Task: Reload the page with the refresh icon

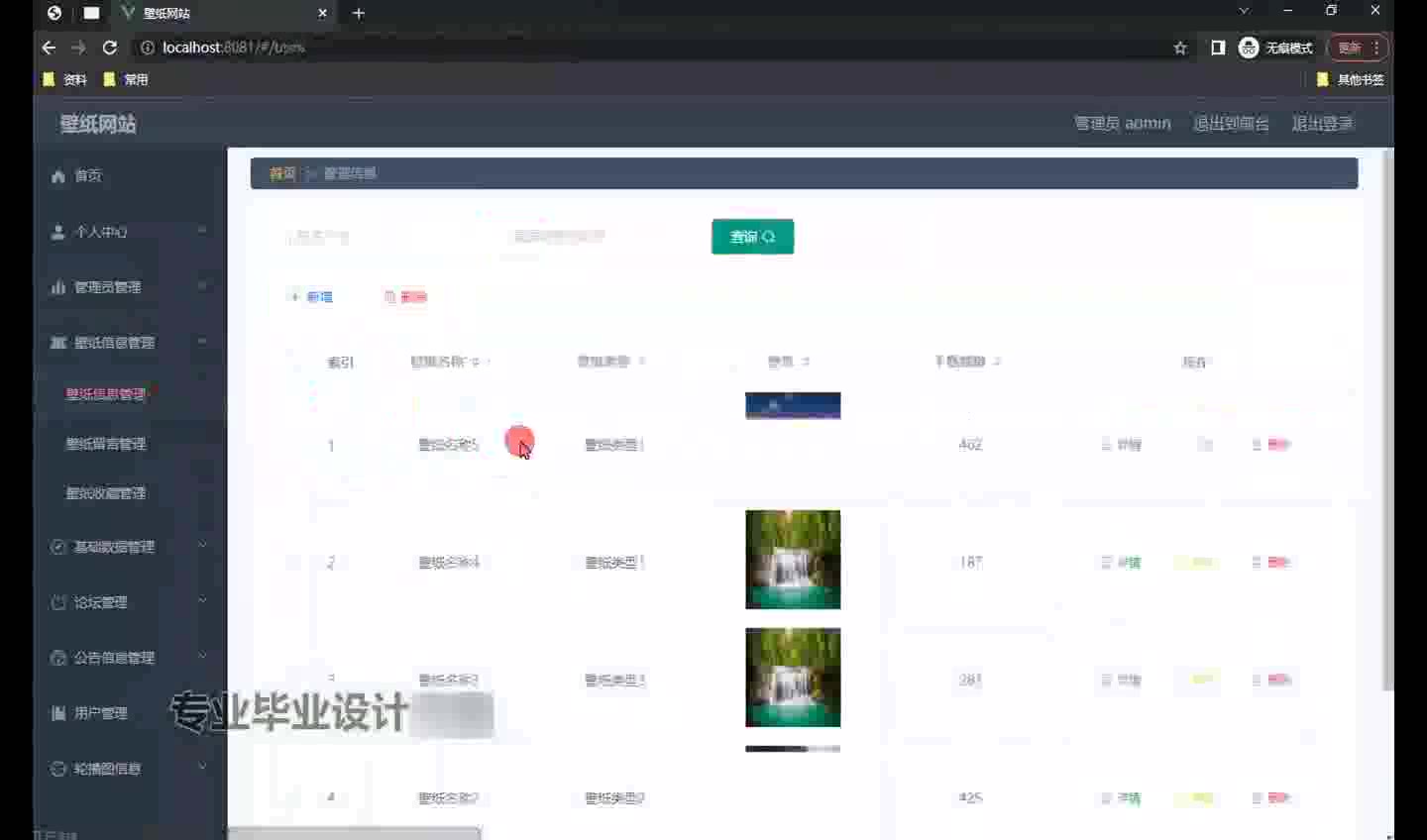Action: click(x=110, y=48)
